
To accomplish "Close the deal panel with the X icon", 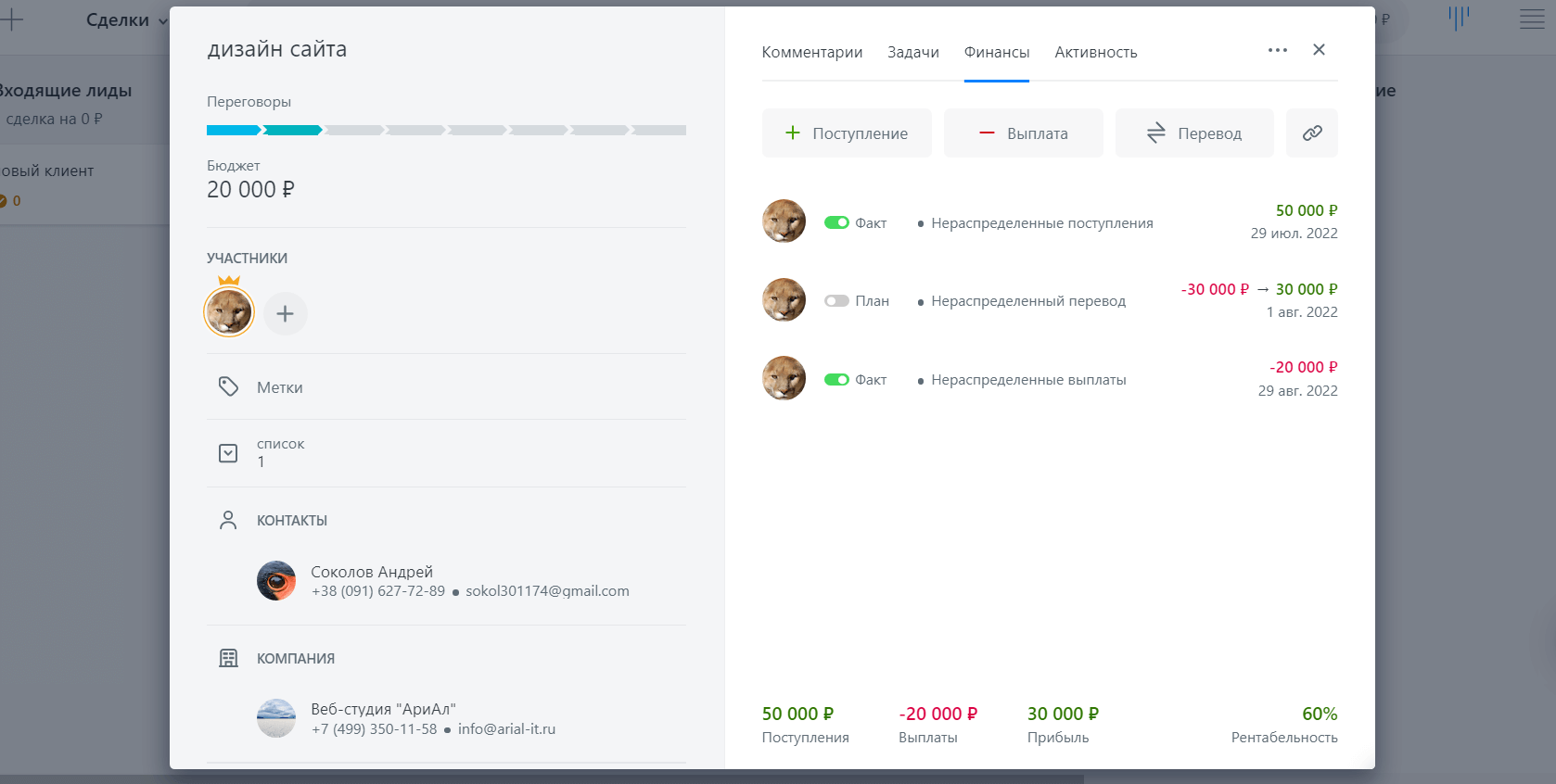I will pos(1319,50).
